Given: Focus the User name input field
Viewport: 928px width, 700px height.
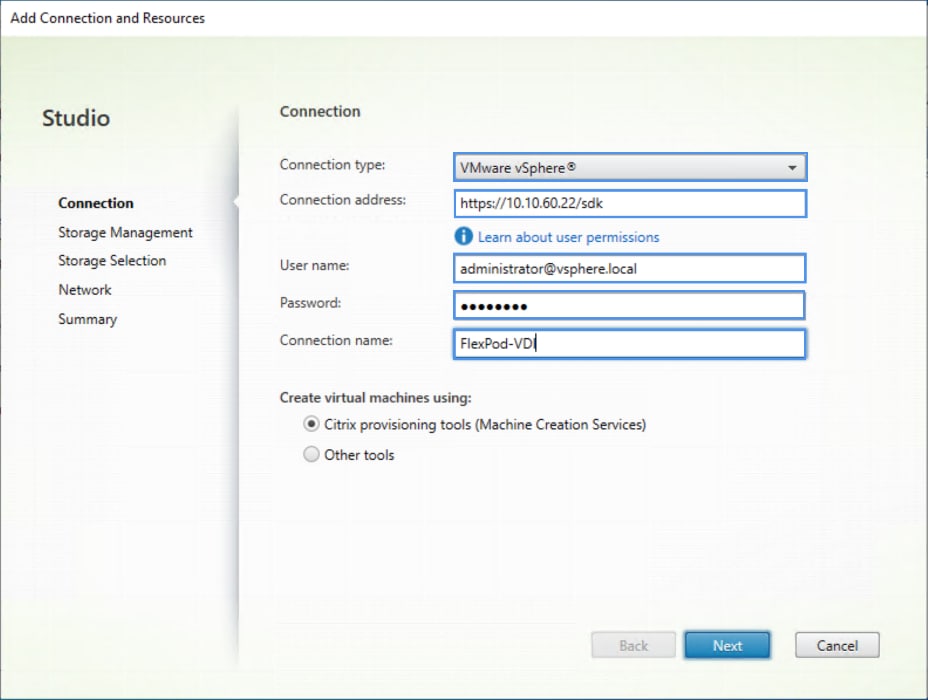Looking at the screenshot, I should pos(630,269).
